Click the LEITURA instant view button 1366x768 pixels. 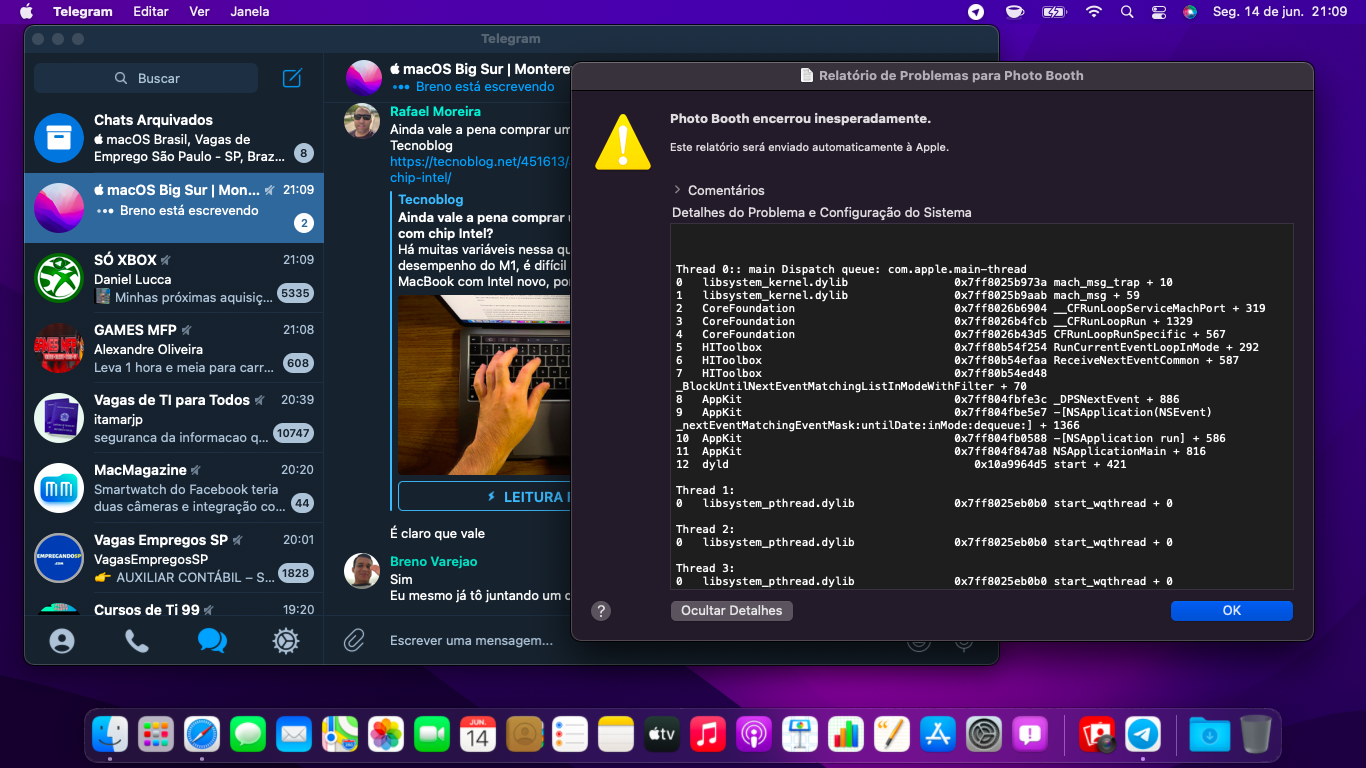484,497
